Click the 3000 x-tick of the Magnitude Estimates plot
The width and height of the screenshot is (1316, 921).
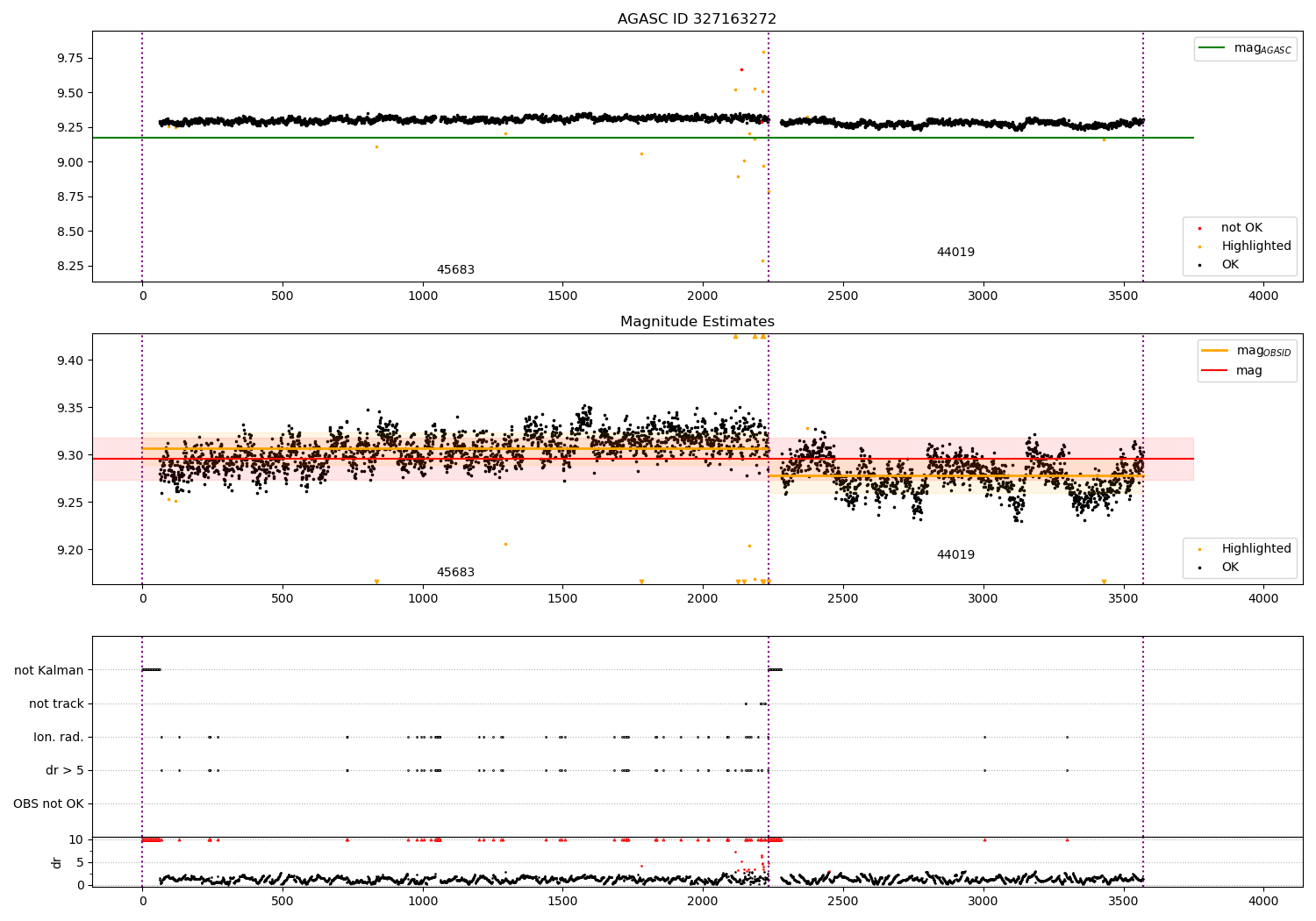click(x=983, y=599)
